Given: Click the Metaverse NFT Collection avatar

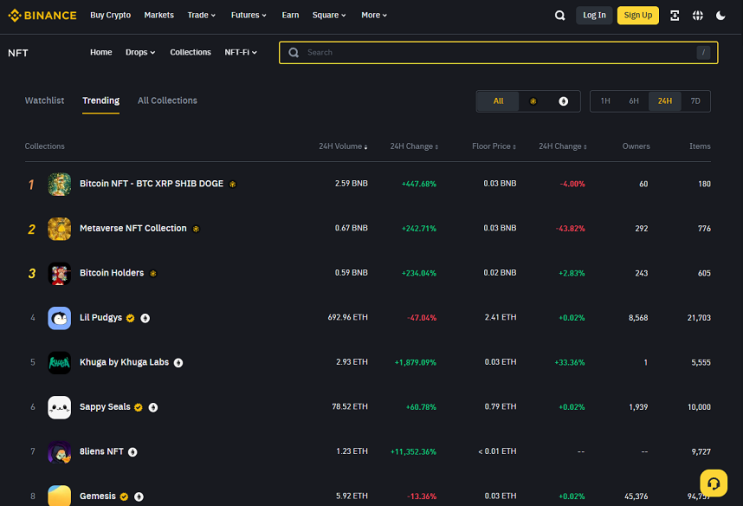Looking at the screenshot, I should pyautogui.click(x=59, y=228).
